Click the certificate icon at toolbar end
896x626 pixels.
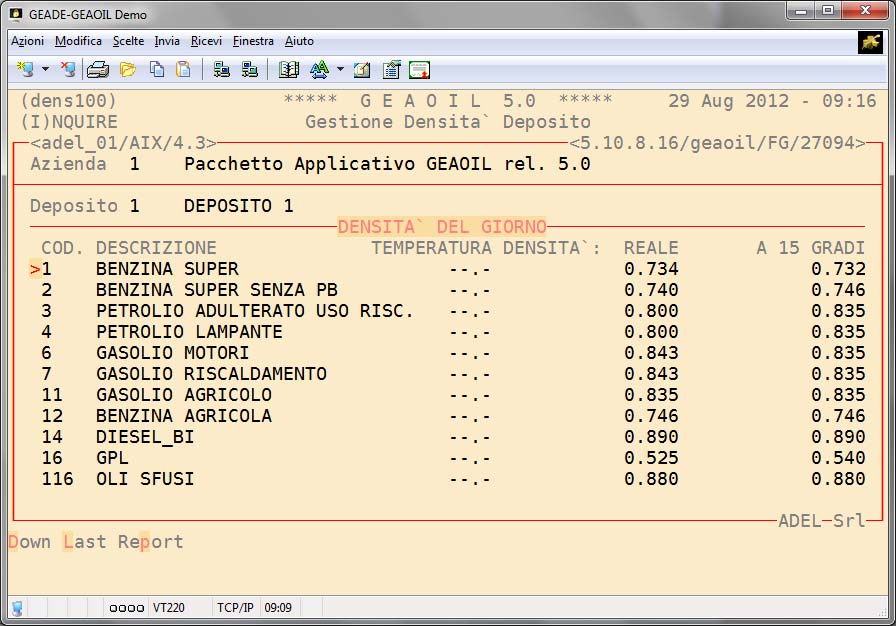tap(419, 70)
